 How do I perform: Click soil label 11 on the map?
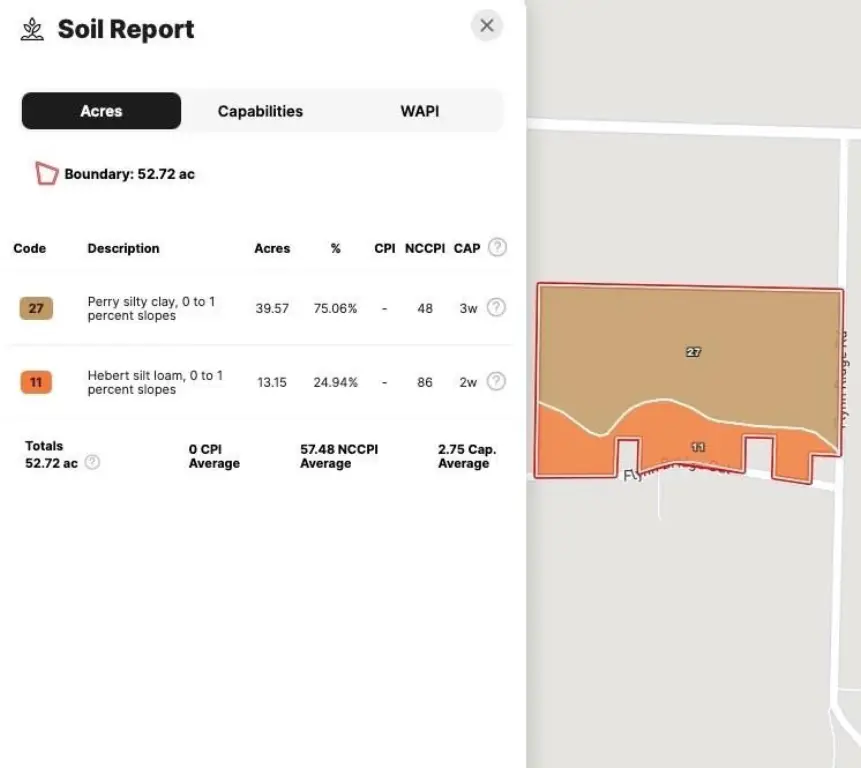coord(698,447)
